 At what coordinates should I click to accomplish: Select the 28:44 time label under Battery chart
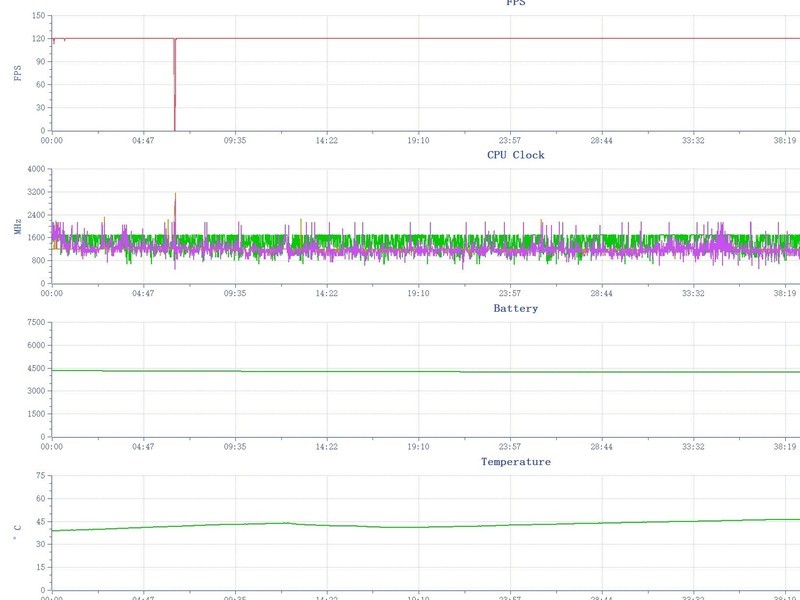pos(602,446)
